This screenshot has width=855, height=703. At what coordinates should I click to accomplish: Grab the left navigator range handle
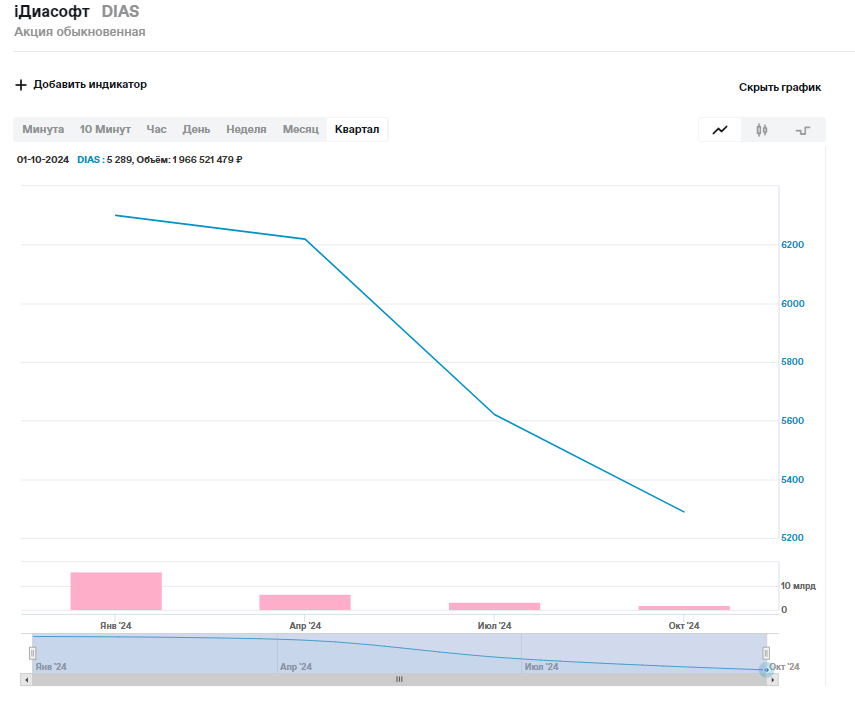32,653
